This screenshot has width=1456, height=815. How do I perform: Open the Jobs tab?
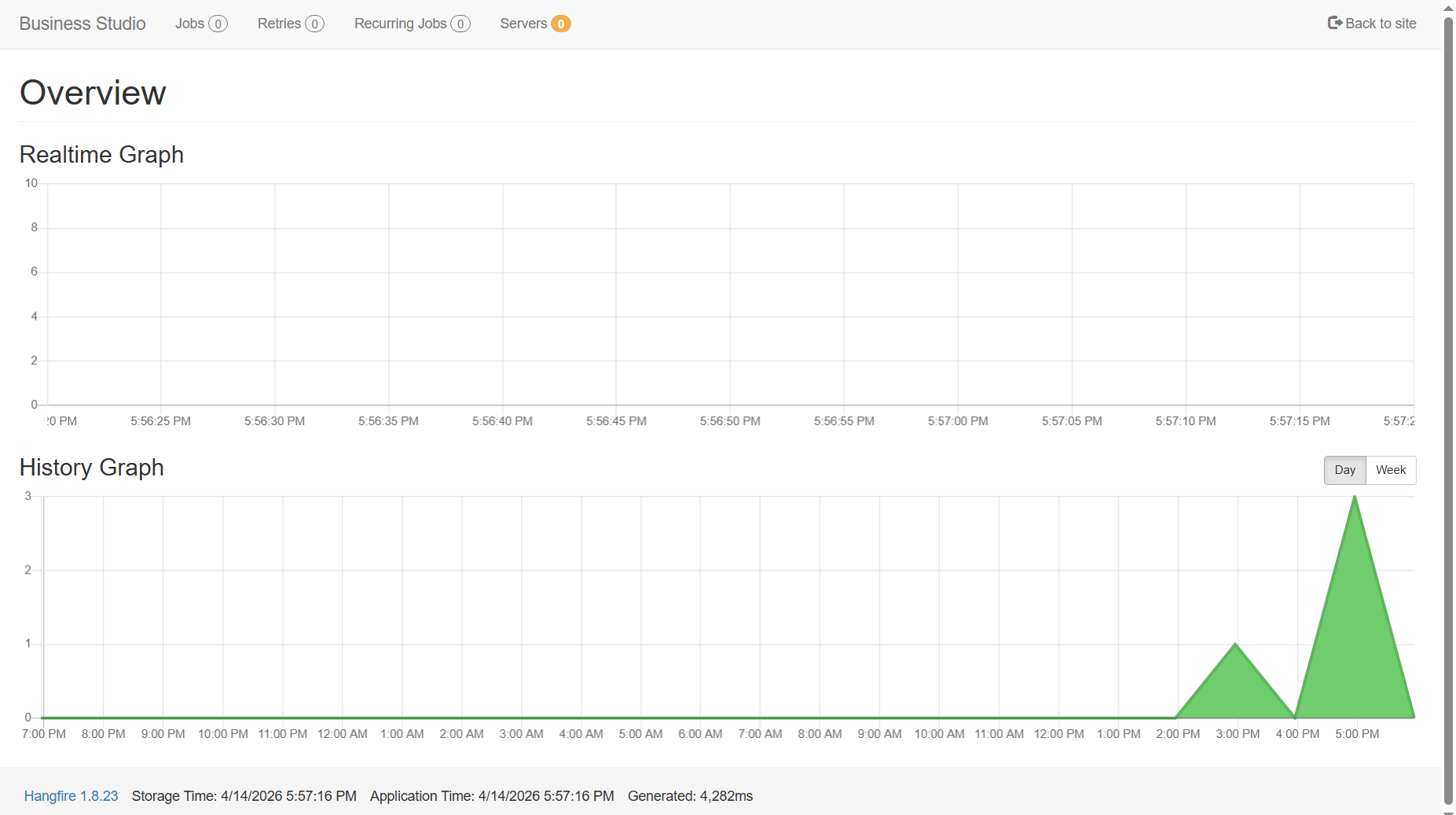point(189,24)
